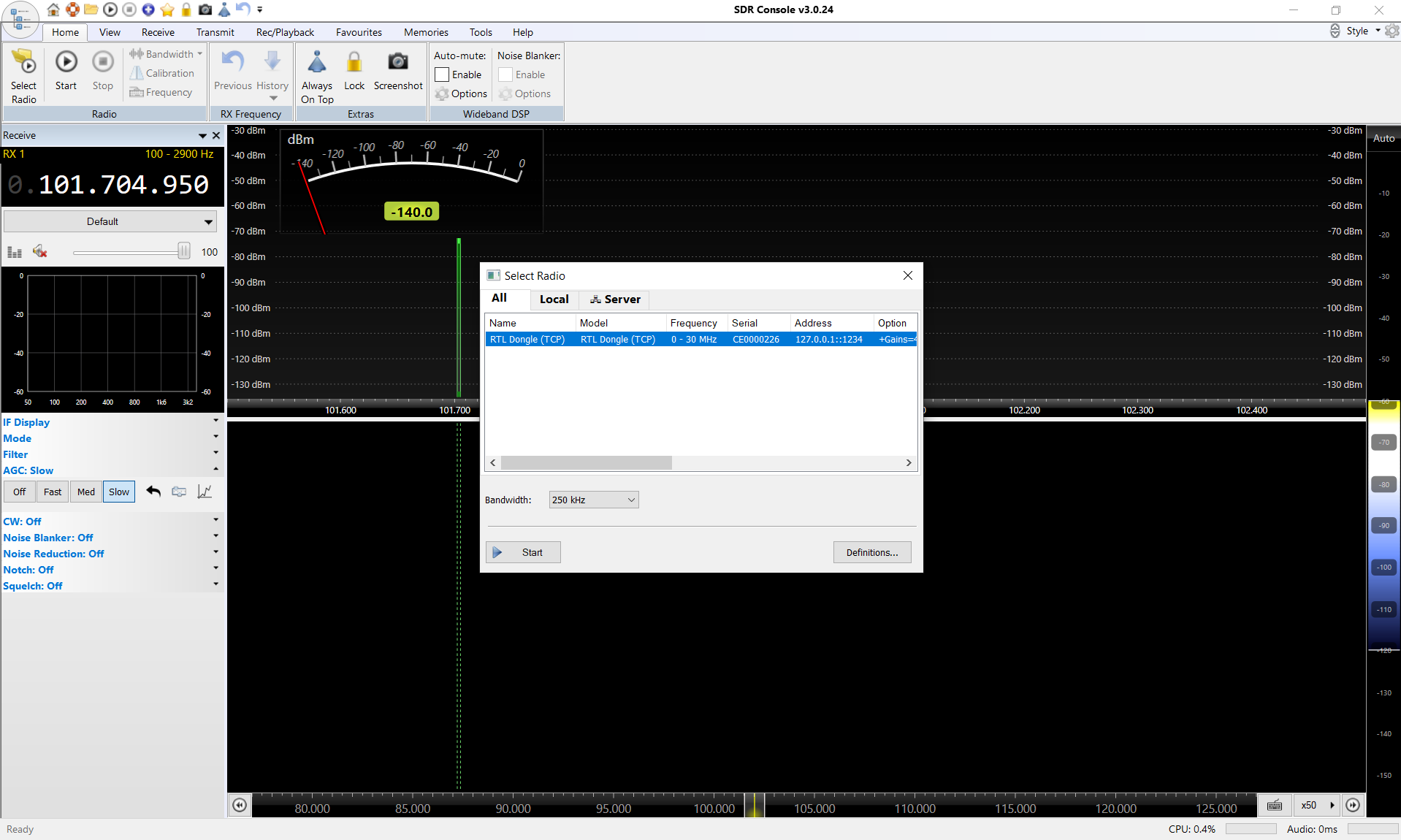Open the Default profile dropdown

(110, 221)
